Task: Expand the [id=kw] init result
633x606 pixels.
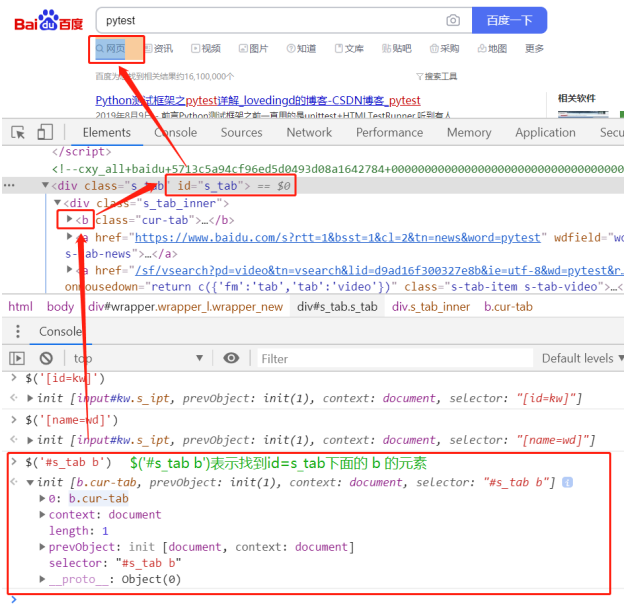Action: 30,398
